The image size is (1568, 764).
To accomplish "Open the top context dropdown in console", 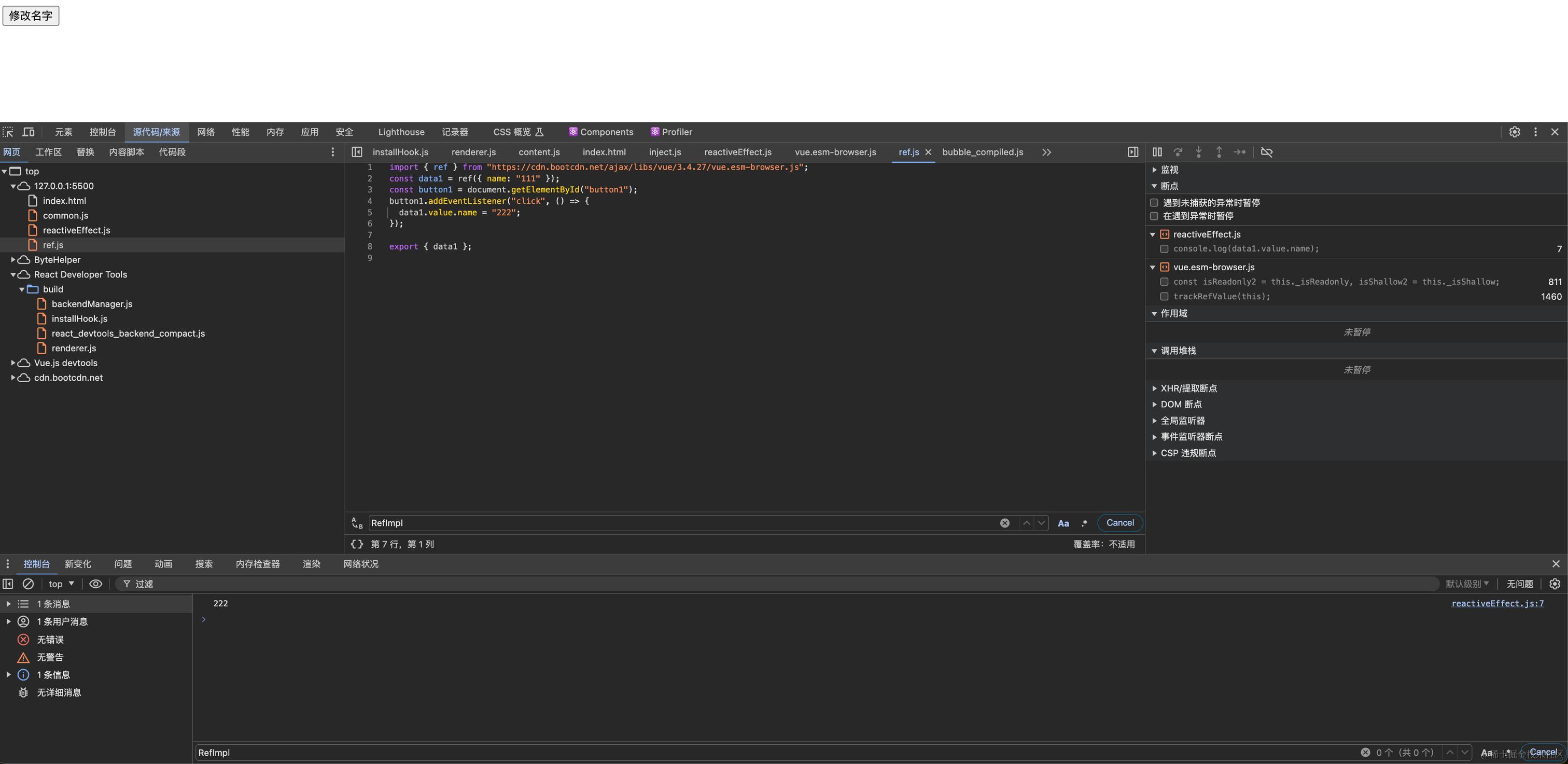I will (x=61, y=584).
